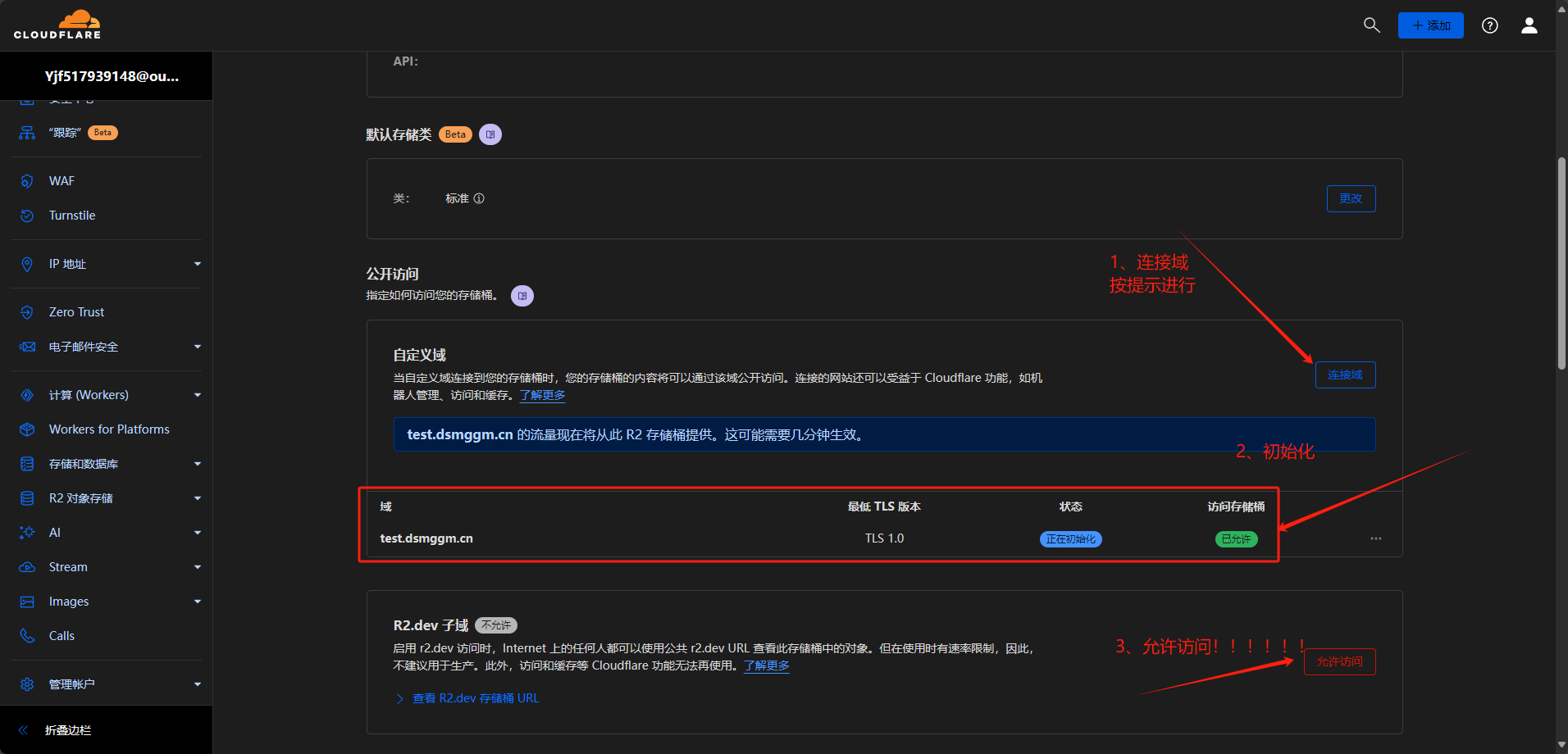Image resolution: width=1568 pixels, height=754 pixels.
Task: Click the 更改 storage class button
Action: (1351, 198)
